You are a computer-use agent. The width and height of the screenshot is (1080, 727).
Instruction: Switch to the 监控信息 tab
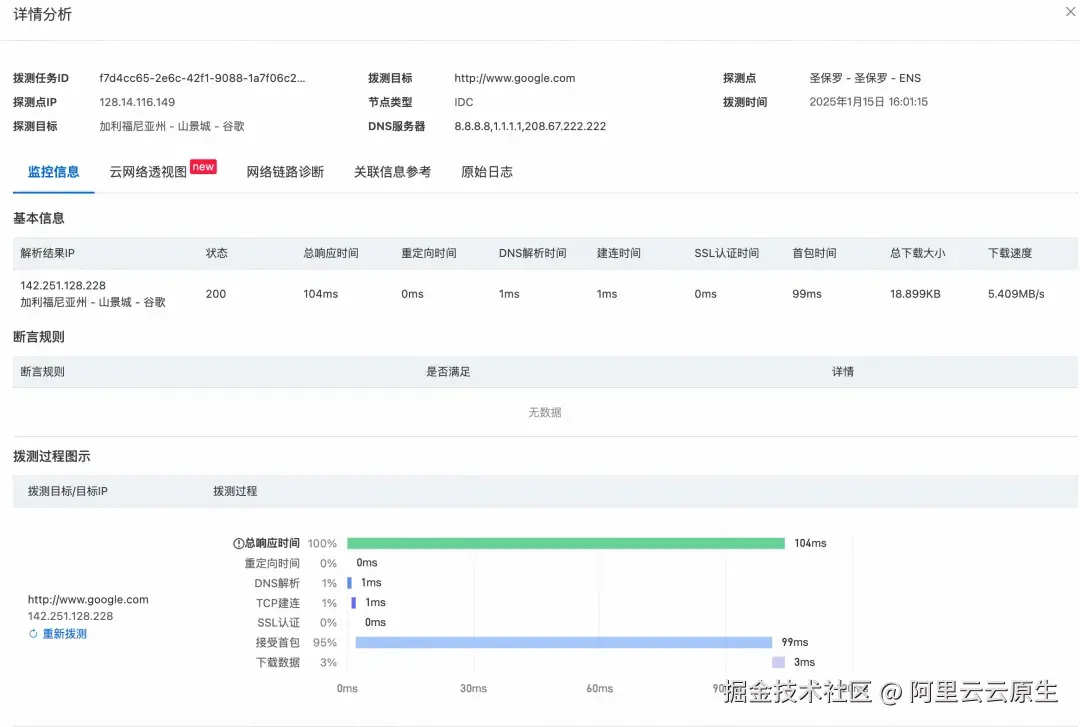54,172
